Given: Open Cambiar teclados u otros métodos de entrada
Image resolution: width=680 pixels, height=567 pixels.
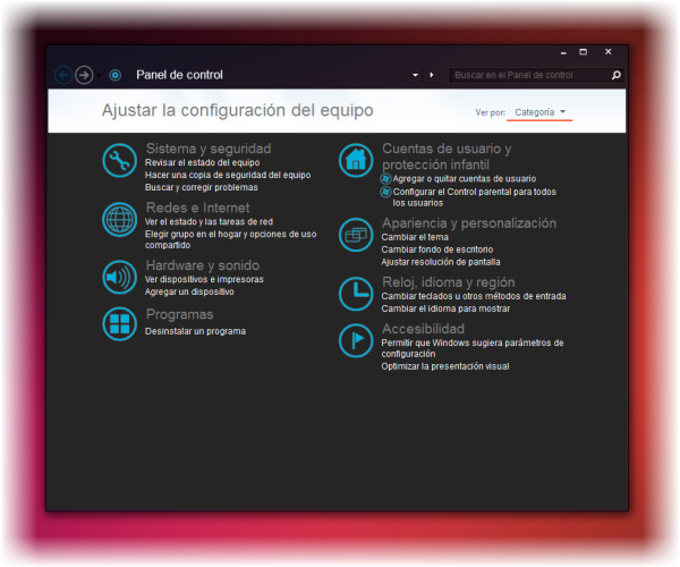Looking at the screenshot, I should pyautogui.click(x=474, y=296).
